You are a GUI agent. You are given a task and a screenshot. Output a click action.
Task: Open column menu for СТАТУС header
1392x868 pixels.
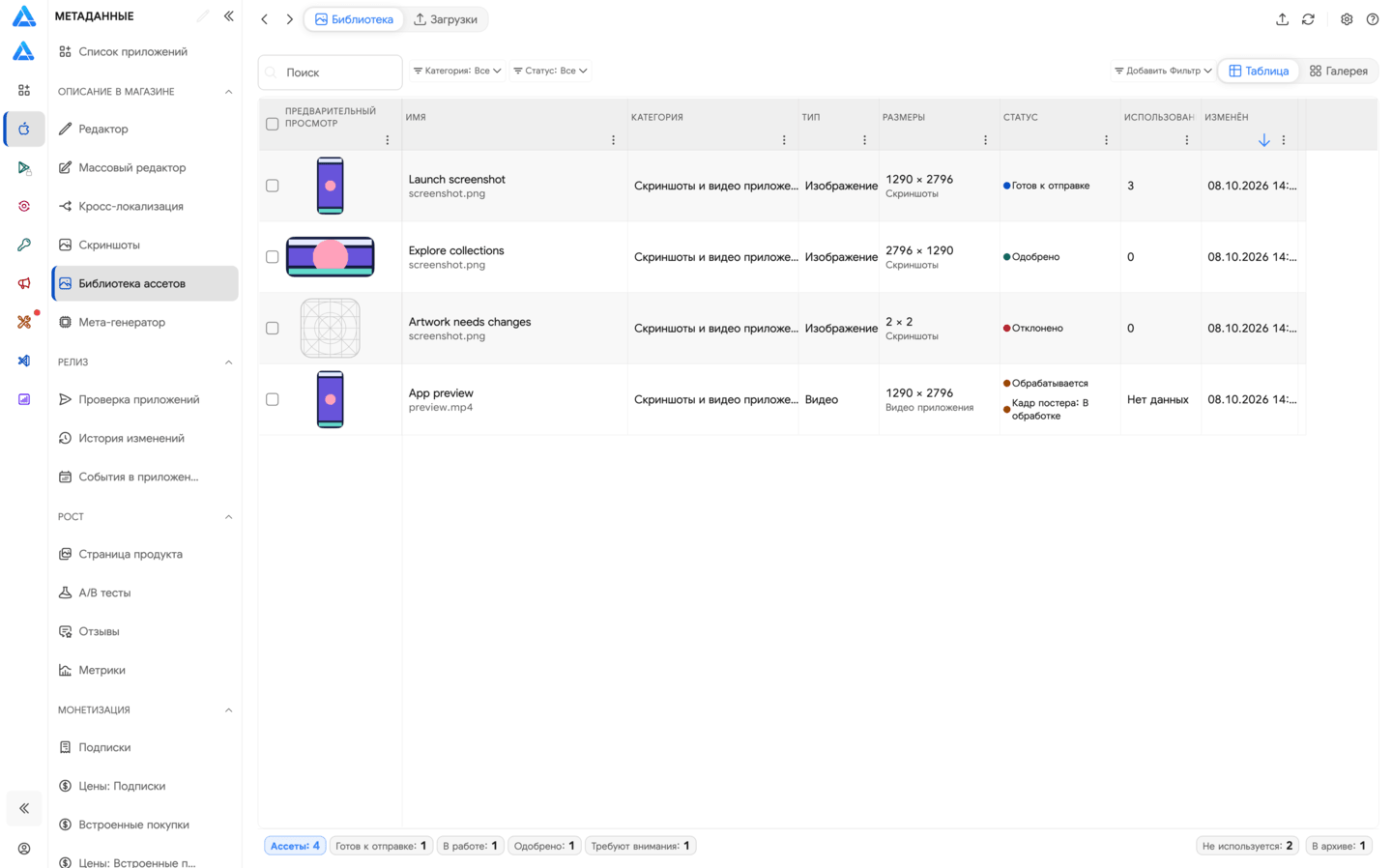click(x=1106, y=140)
